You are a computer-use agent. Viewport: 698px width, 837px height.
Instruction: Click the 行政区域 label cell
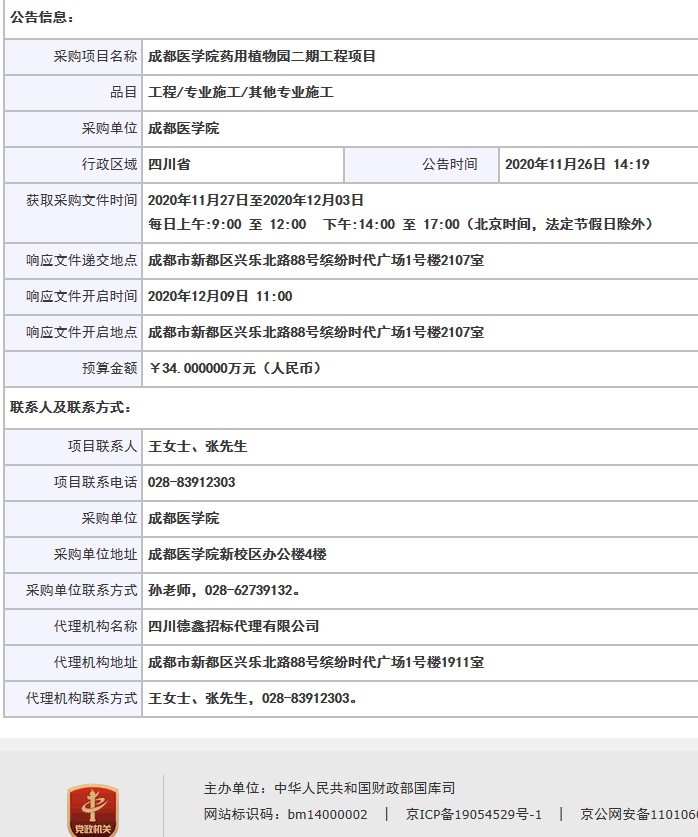click(73, 164)
